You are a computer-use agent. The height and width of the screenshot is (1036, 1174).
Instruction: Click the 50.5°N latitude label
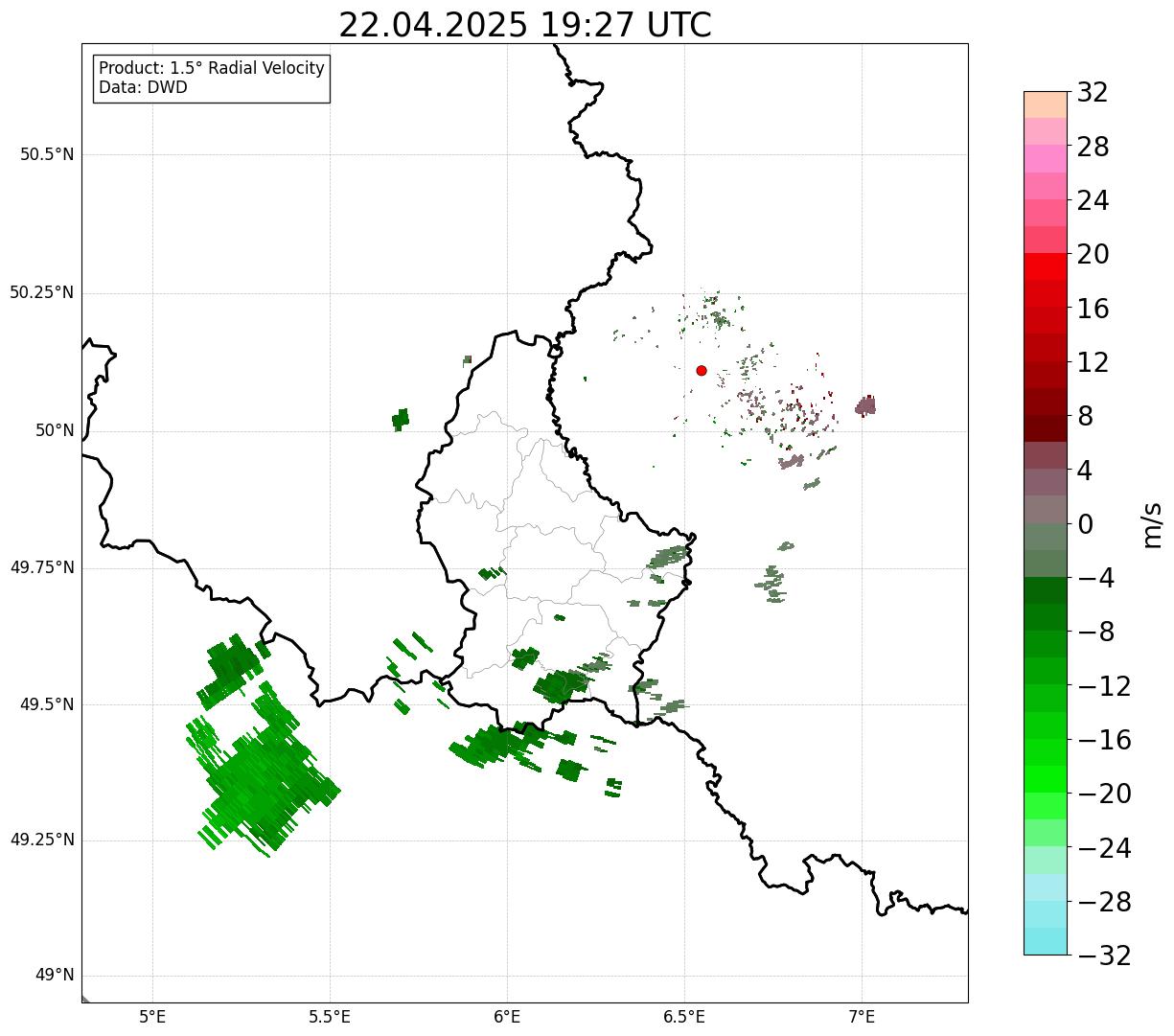(x=47, y=154)
